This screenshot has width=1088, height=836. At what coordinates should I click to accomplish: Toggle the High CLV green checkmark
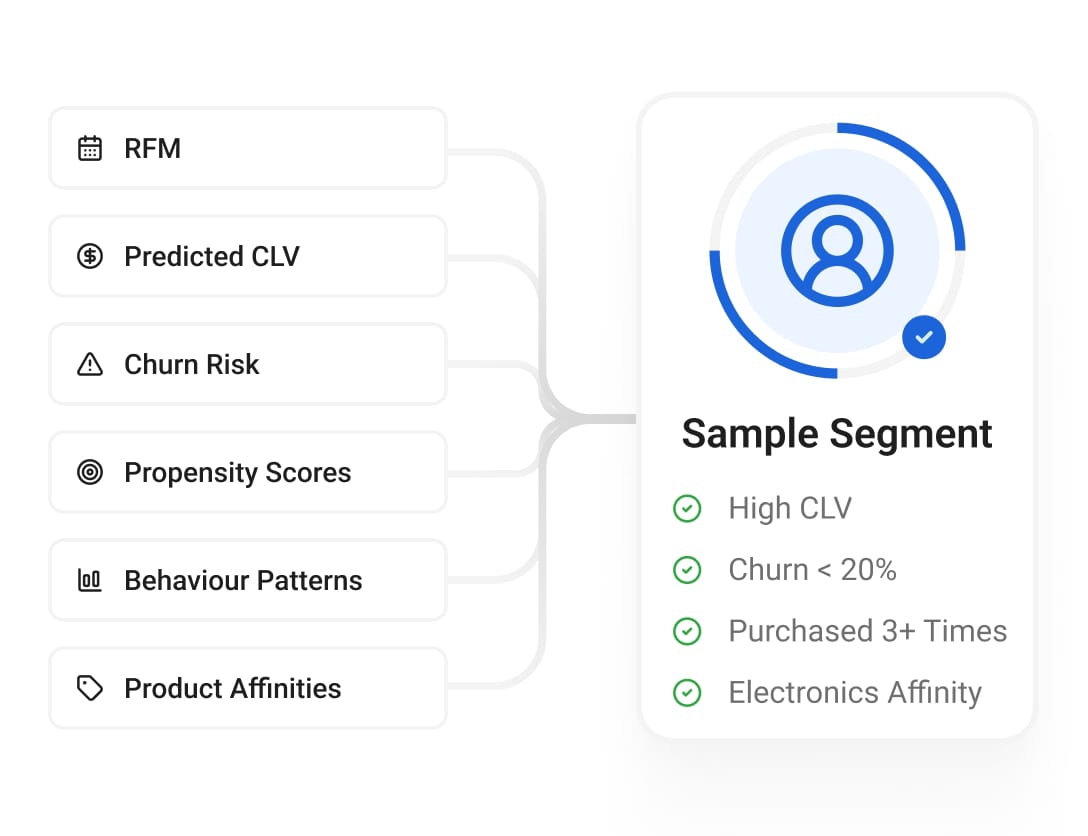point(687,509)
